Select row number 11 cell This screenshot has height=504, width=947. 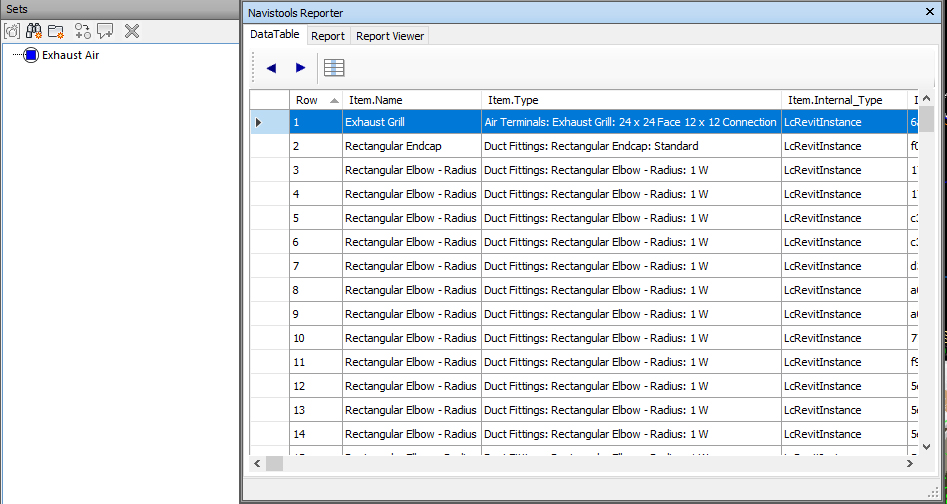coord(316,362)
